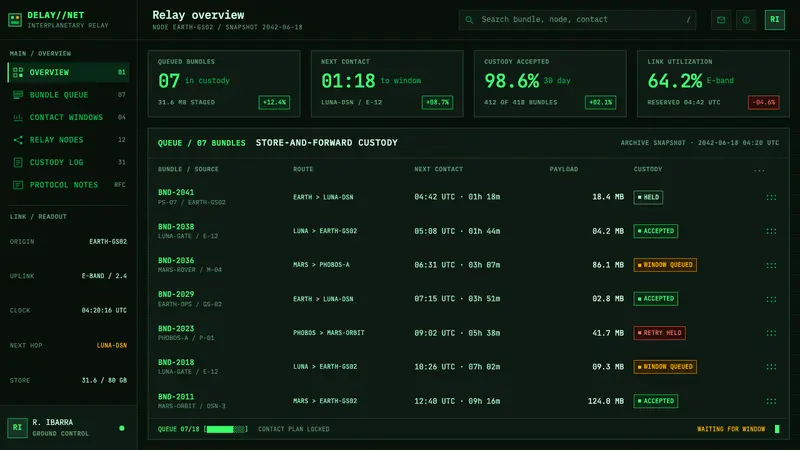The height and width of the screenshot is (450, 800).
Task: Open bundle BND-2036 link
Action: tap(176, 260)
